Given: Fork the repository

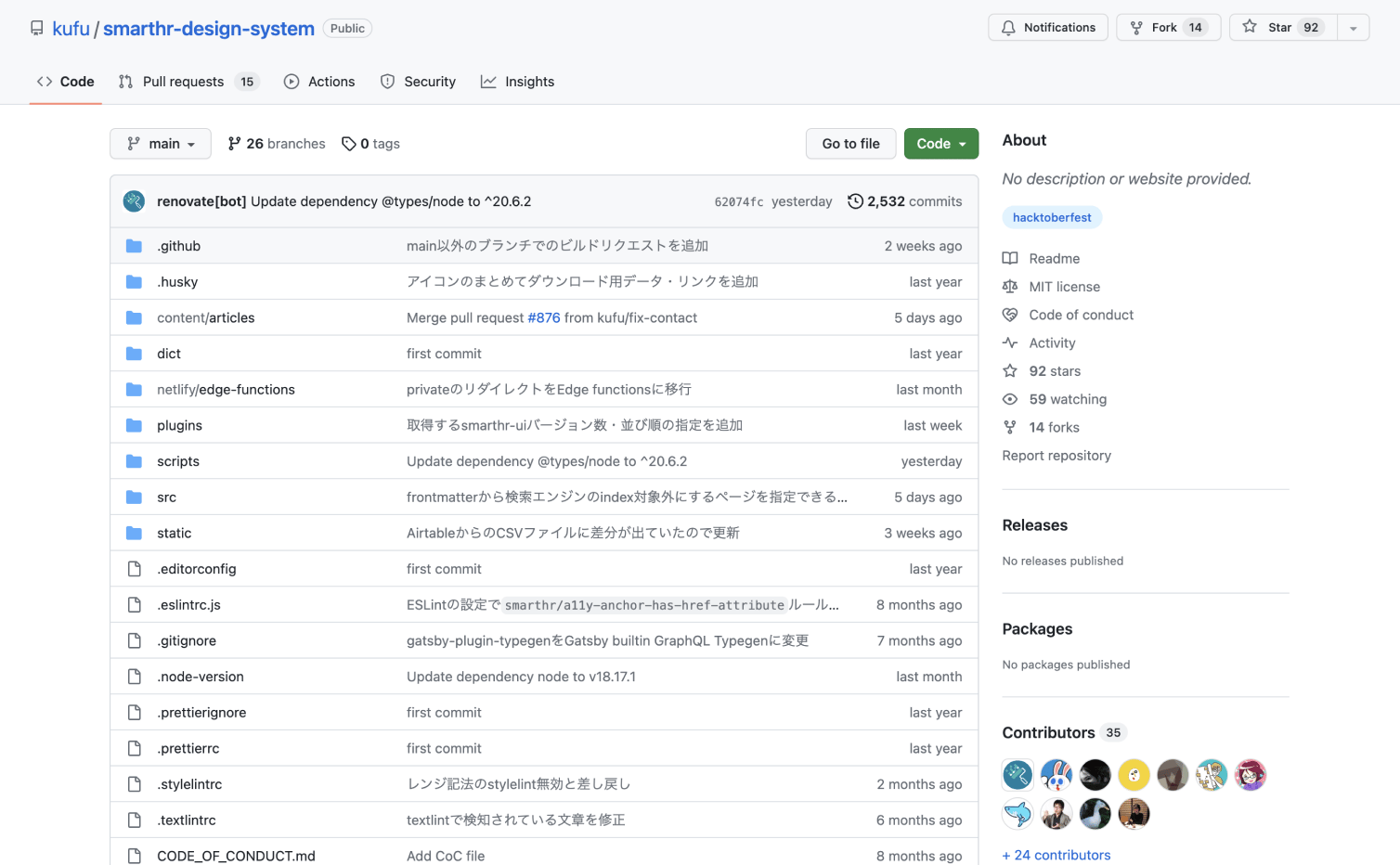Looking at the screenshot, I should 1168,28.
